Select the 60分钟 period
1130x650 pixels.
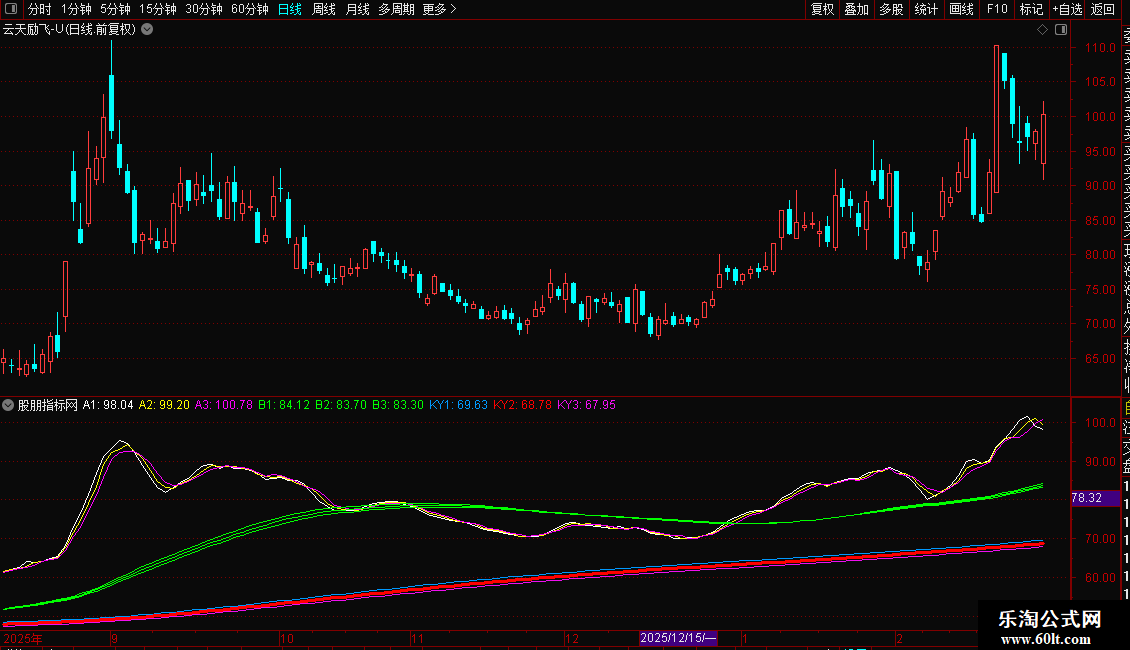coord(250,9)
